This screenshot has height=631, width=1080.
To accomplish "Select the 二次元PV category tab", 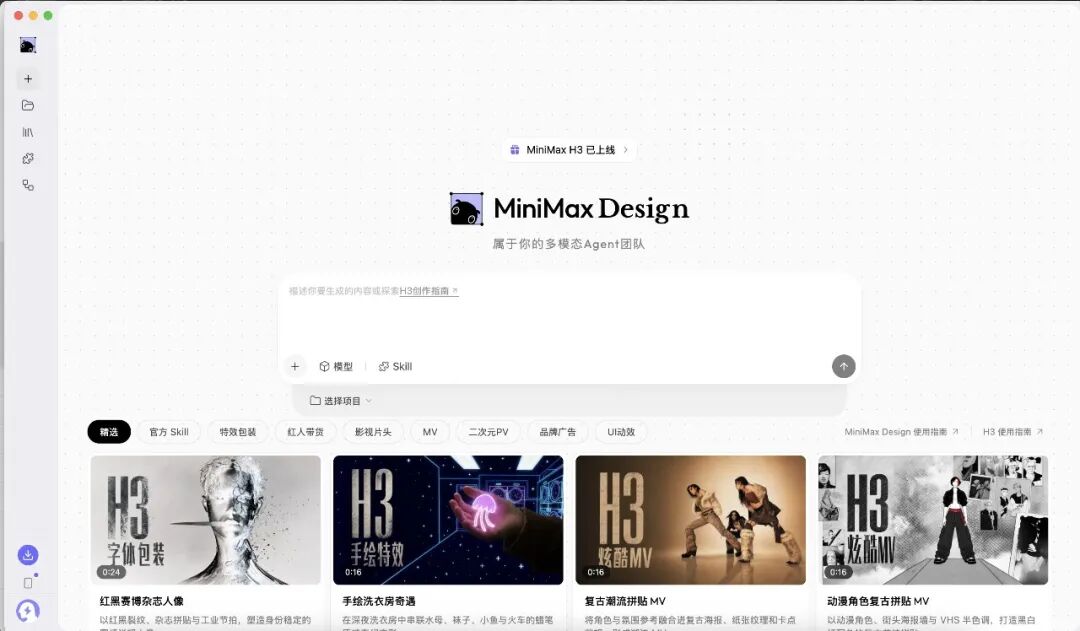I will [488, 432].
